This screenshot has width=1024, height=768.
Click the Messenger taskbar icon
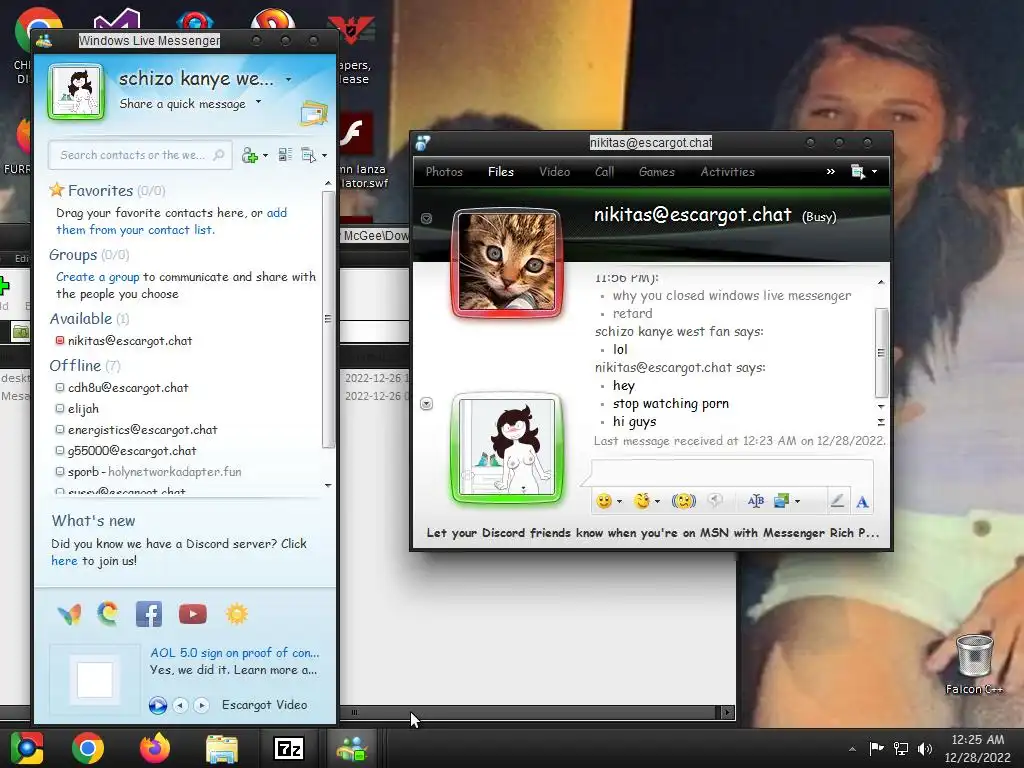(x=353, y=748)
